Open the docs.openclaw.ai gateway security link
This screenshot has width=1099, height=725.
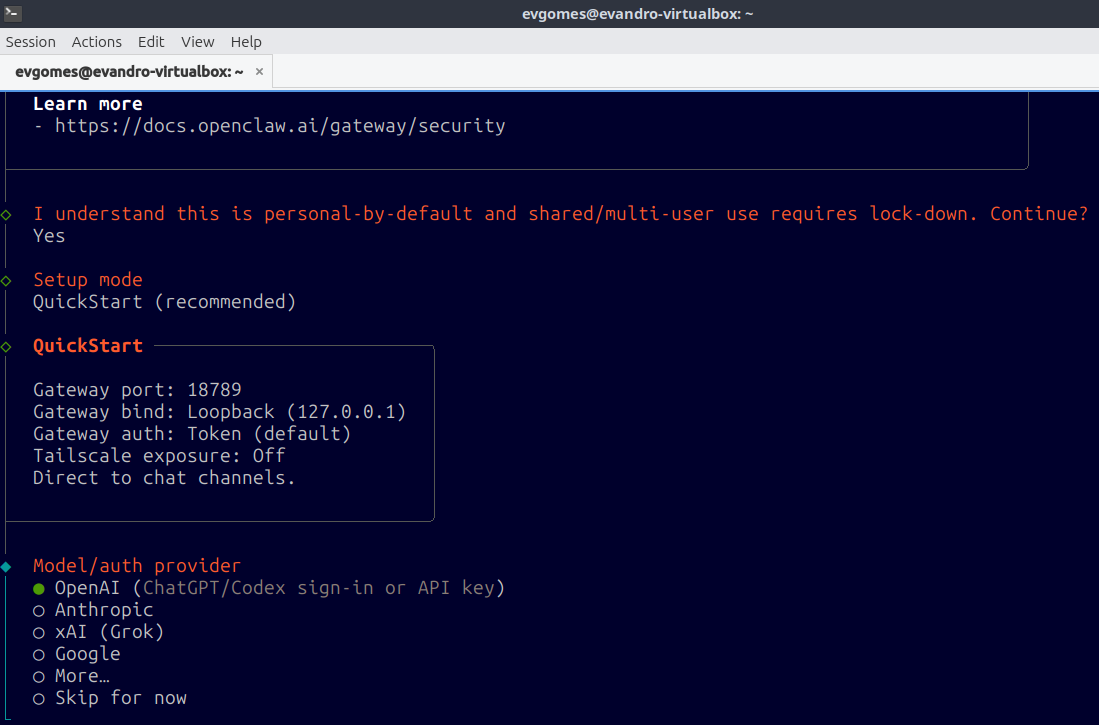(x=280, y=126)
